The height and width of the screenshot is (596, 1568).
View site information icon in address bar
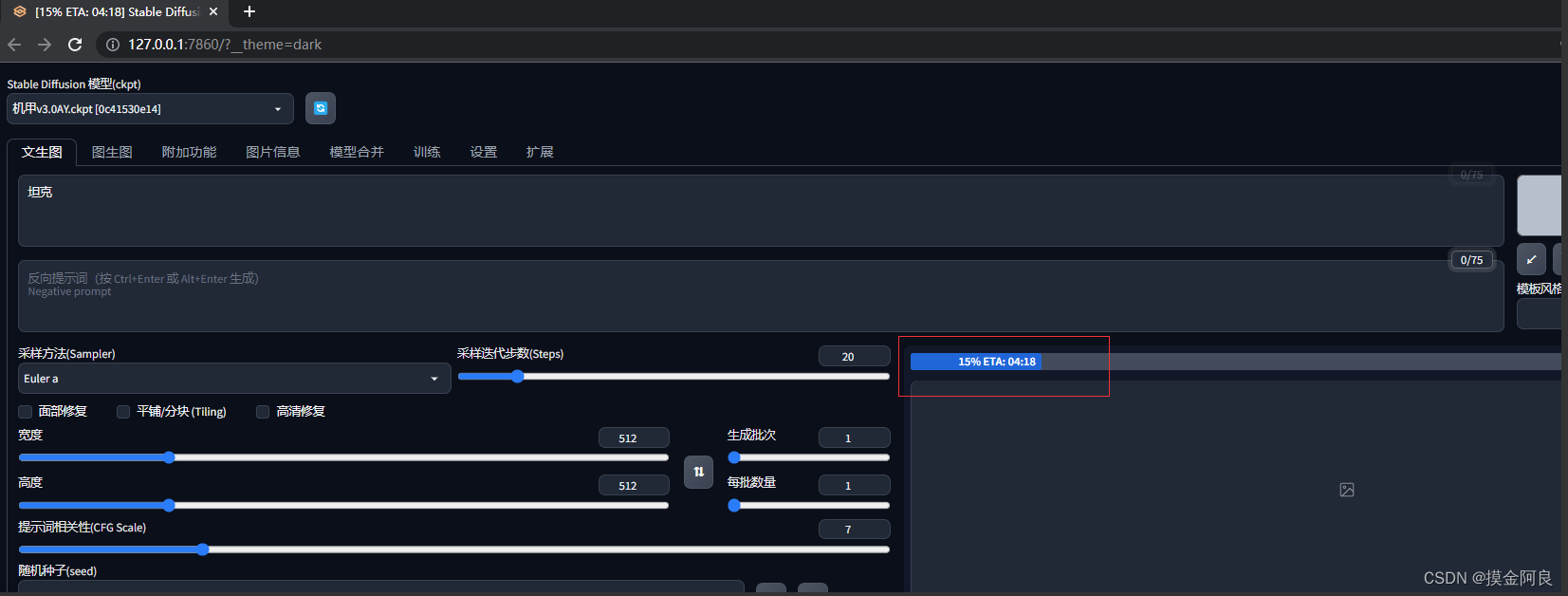(113, 45)
